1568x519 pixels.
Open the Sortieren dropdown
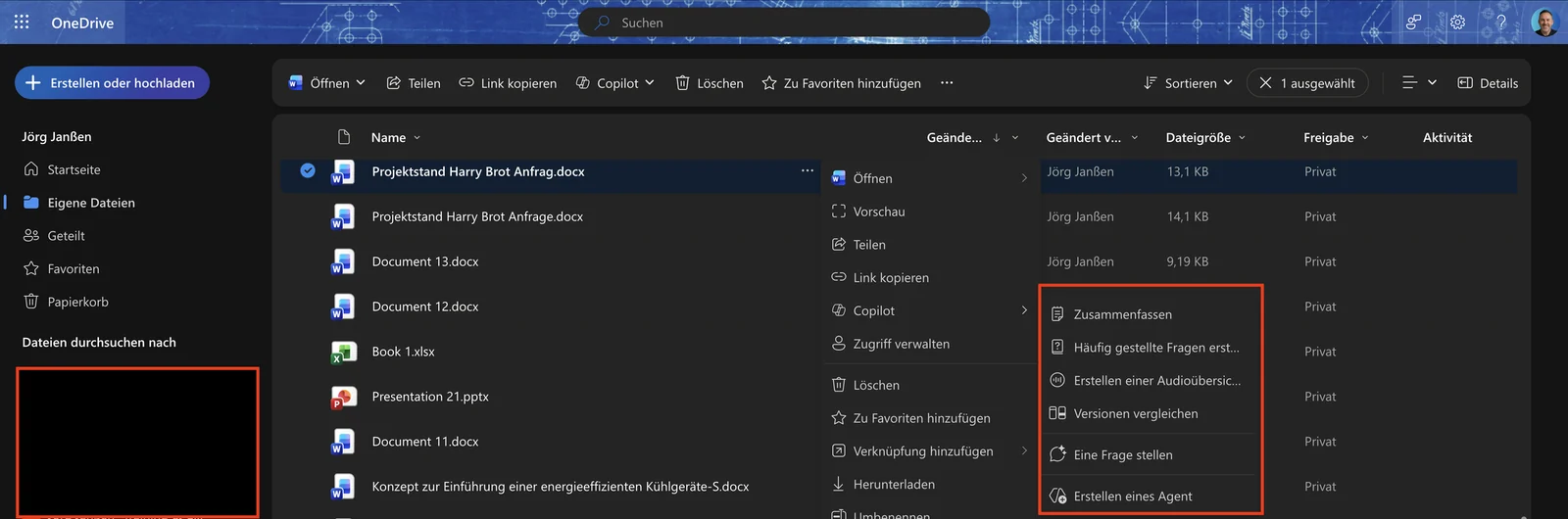pyautogui.click(x=1188, y=83)
